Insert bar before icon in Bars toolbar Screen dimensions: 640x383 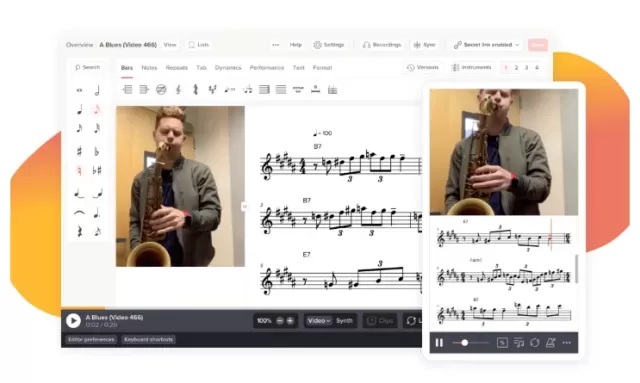[127, 89]
